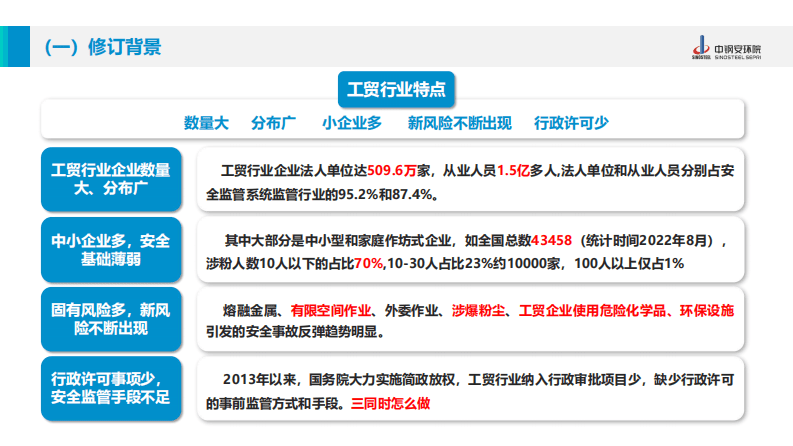Click the red text '工贸企业使用危险化学品'
The image size is (793, 446).
point(592,310)
